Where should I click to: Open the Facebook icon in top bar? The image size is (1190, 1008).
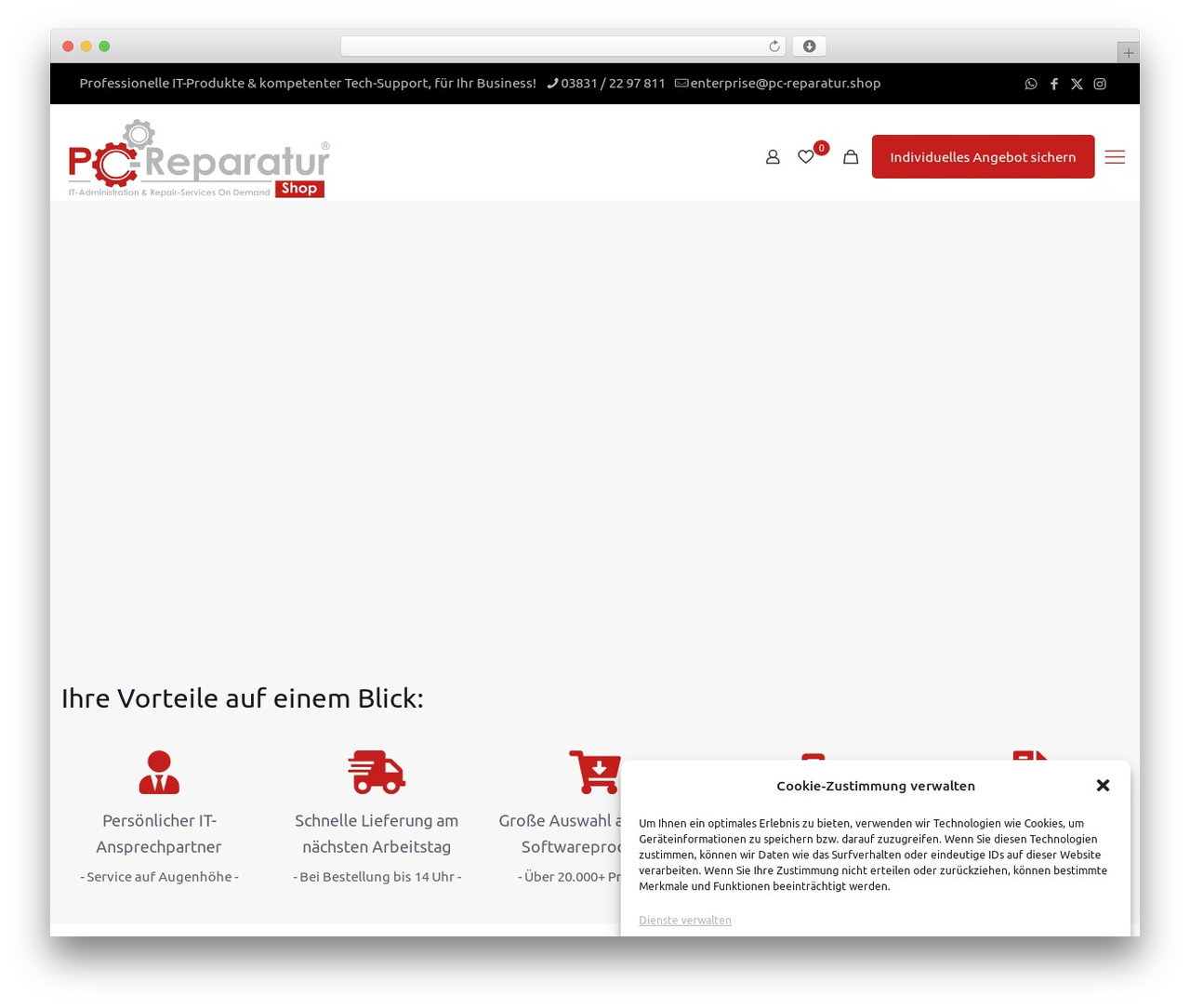[x=1054, y=84]
